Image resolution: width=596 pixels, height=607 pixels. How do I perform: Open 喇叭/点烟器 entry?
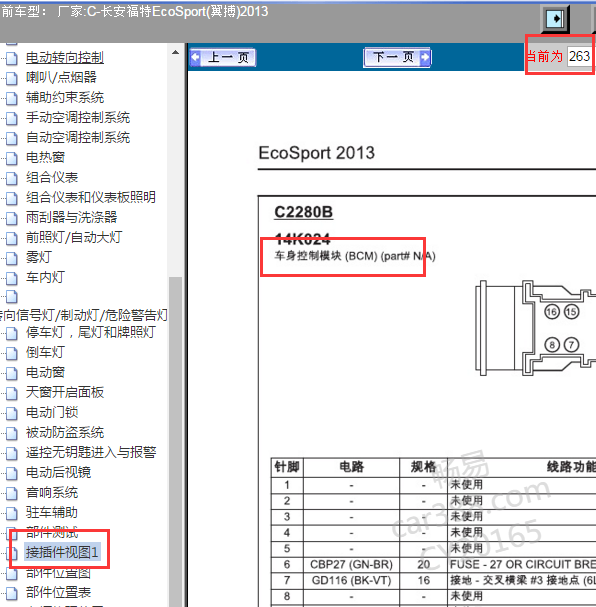pyautogui.click(x=61, y=77)
